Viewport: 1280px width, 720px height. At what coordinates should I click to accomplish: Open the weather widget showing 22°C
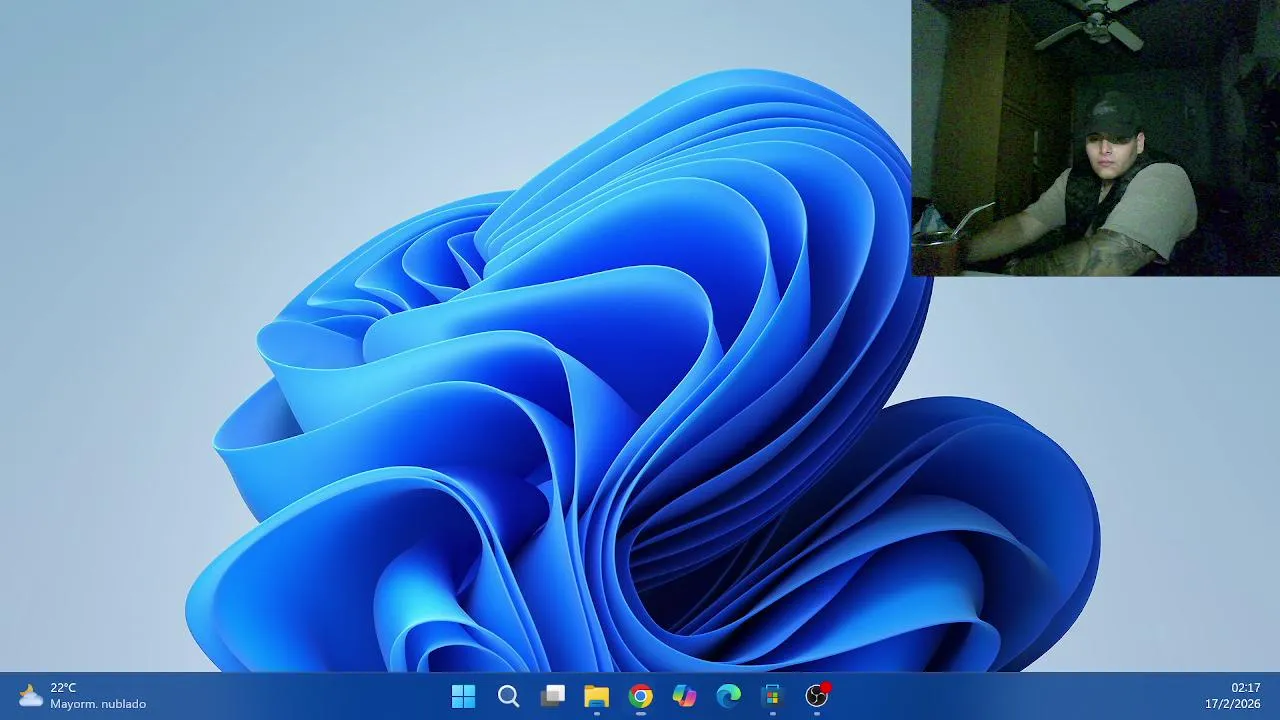pyautogui.click(x=82, y=696)
